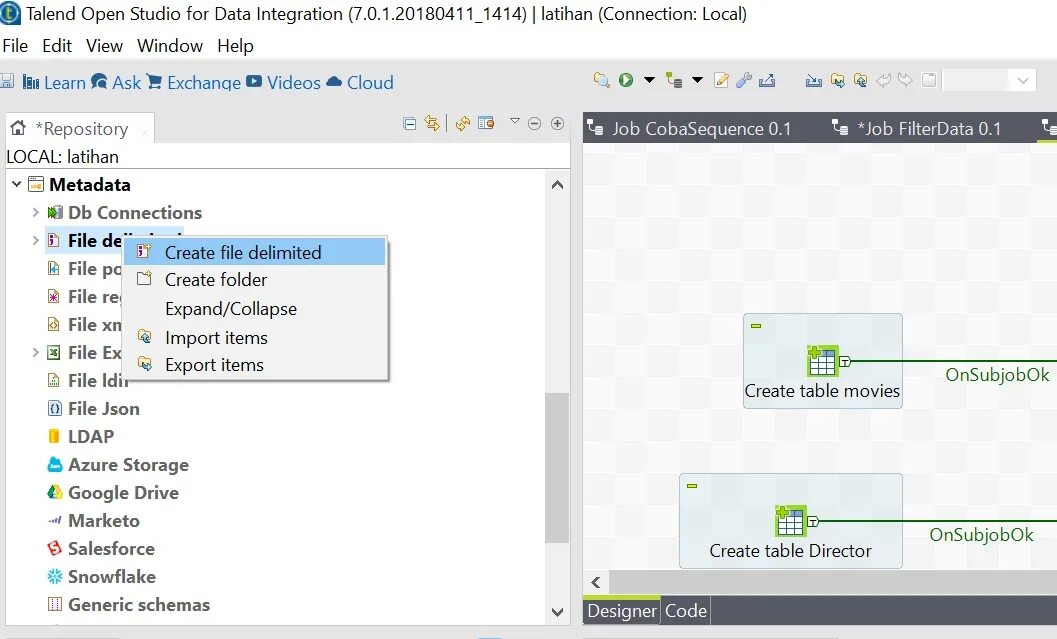Open the View menu
The width and height of the screenshot is (1057, 639).
[x=104, y=46]
